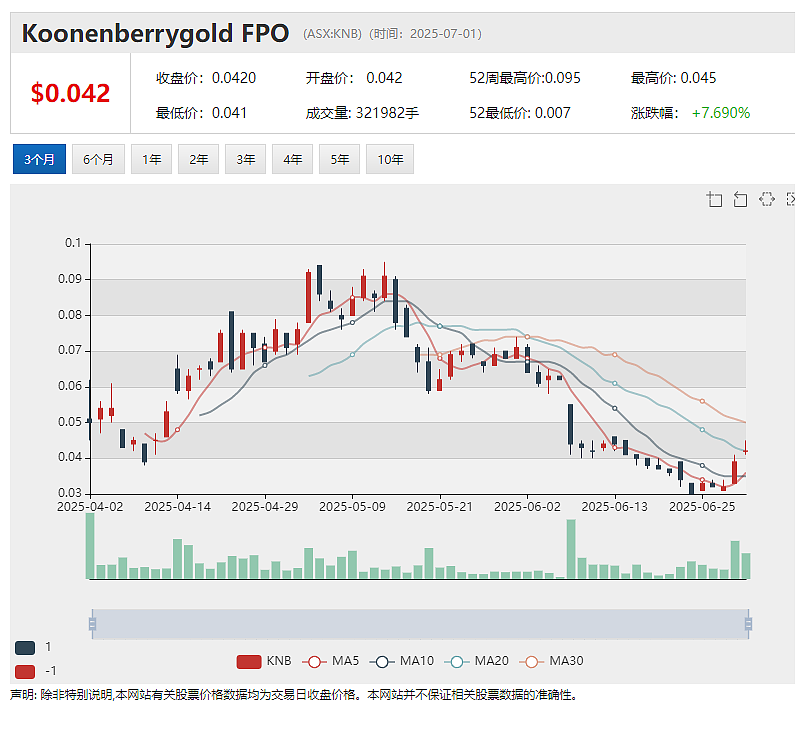
Task: Click the tallest volume bar at 2025-04-02
Action: click(x=90, y=546)
